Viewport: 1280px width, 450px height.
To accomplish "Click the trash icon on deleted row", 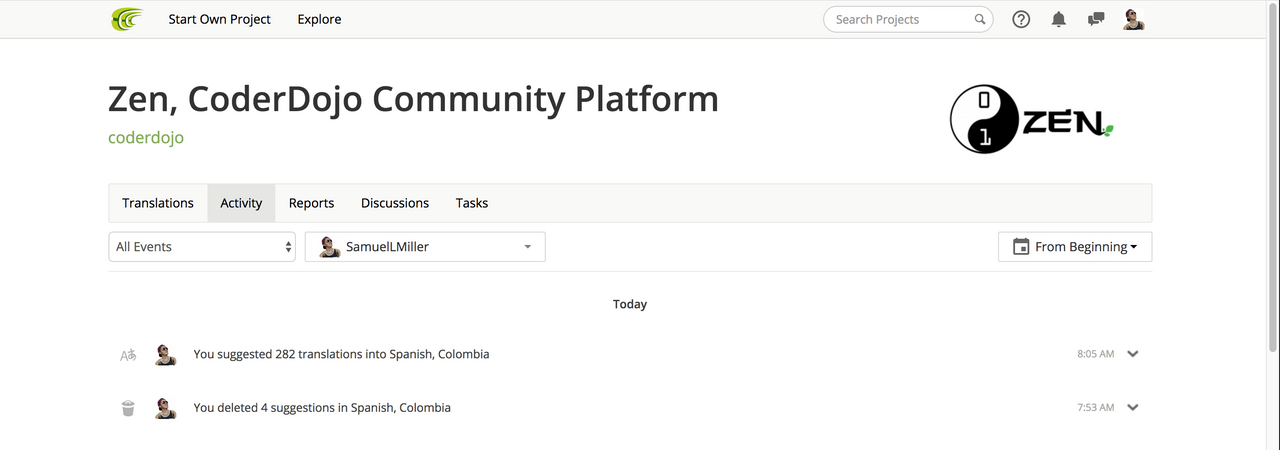I will tap(128, 408).
